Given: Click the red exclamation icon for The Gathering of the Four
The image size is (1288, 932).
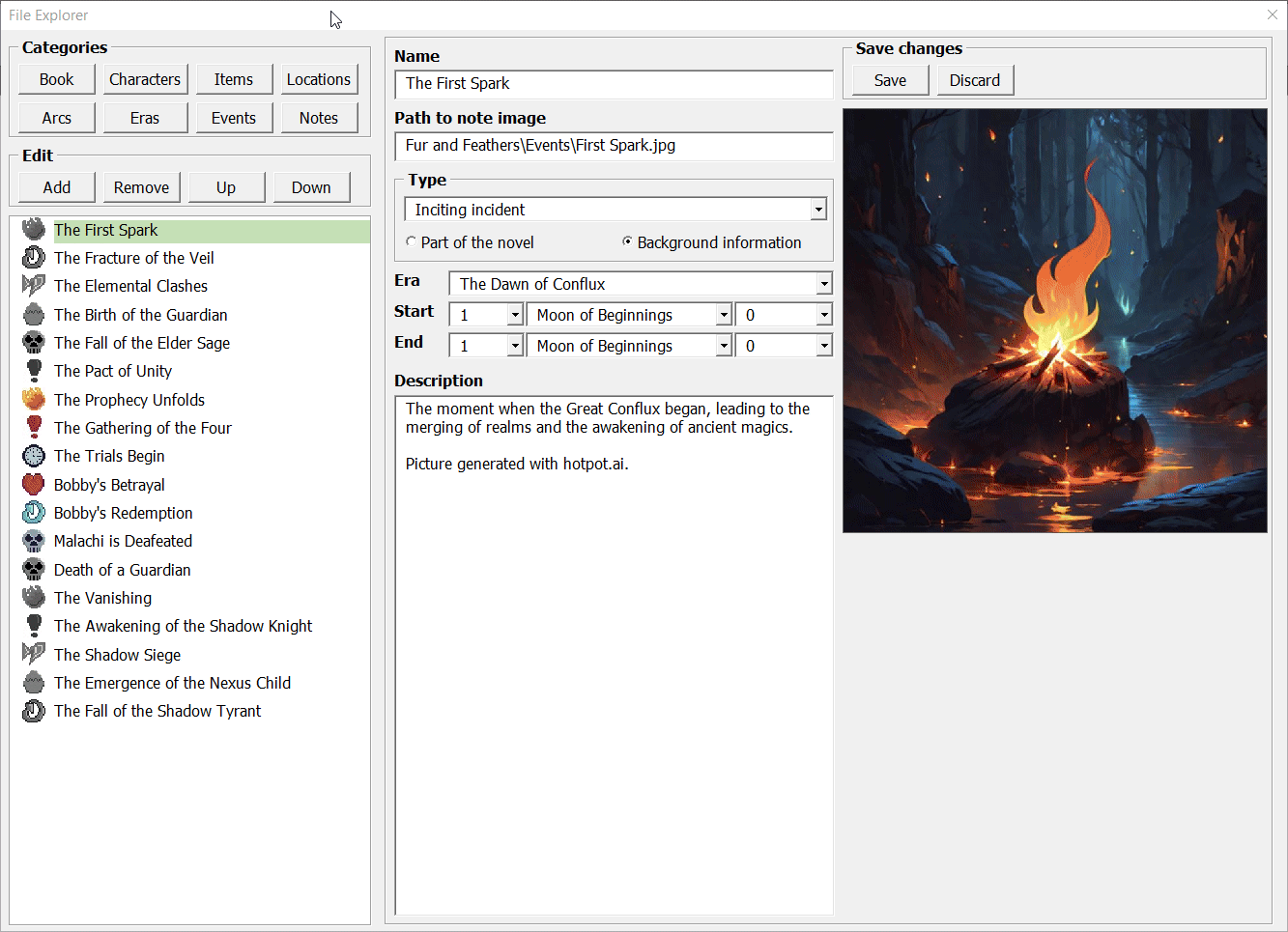Looking at the screenshot, I should [x=34, y=427].
